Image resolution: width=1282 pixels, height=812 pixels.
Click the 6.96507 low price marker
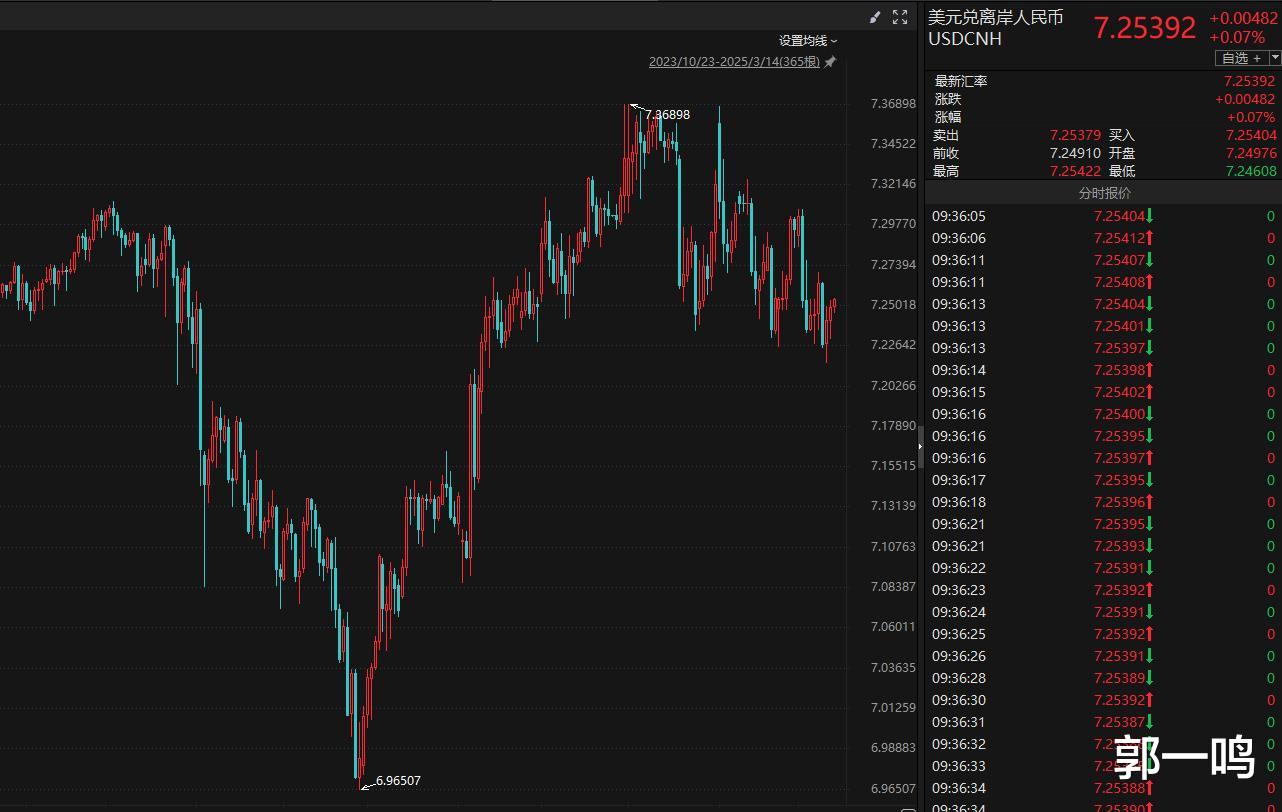(x=398, y=780)
